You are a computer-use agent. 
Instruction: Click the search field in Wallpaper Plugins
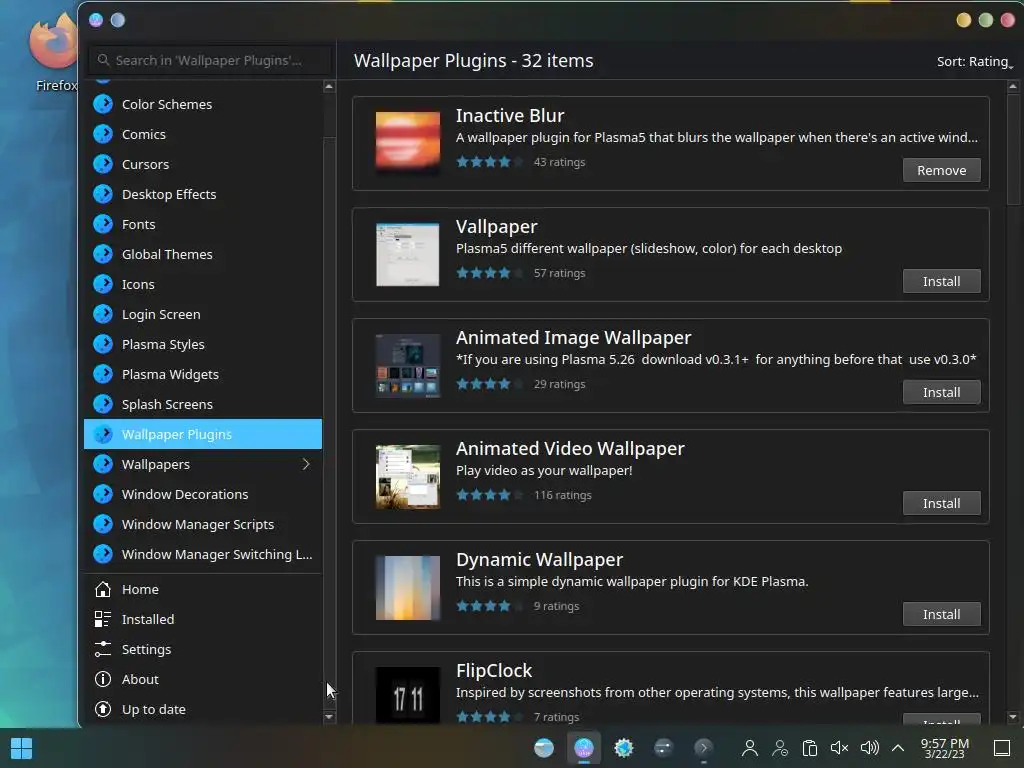click(210, 60)
